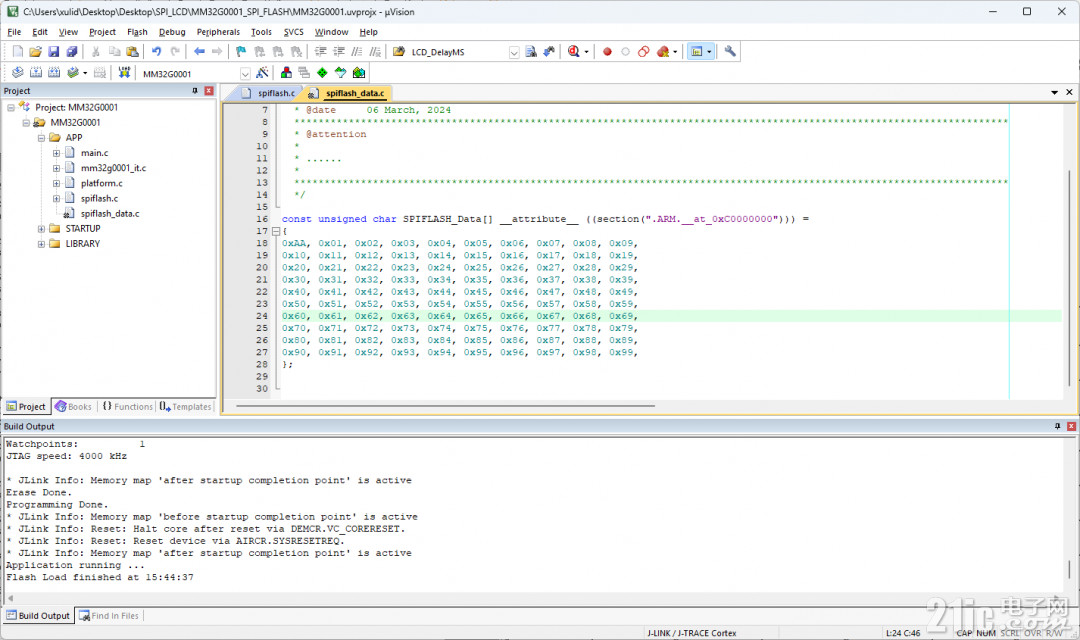This screenshot has height=640, width=1080.
Task: Select mm32g0001_it.c in the project tree
Action: click(x=113, y=168)
